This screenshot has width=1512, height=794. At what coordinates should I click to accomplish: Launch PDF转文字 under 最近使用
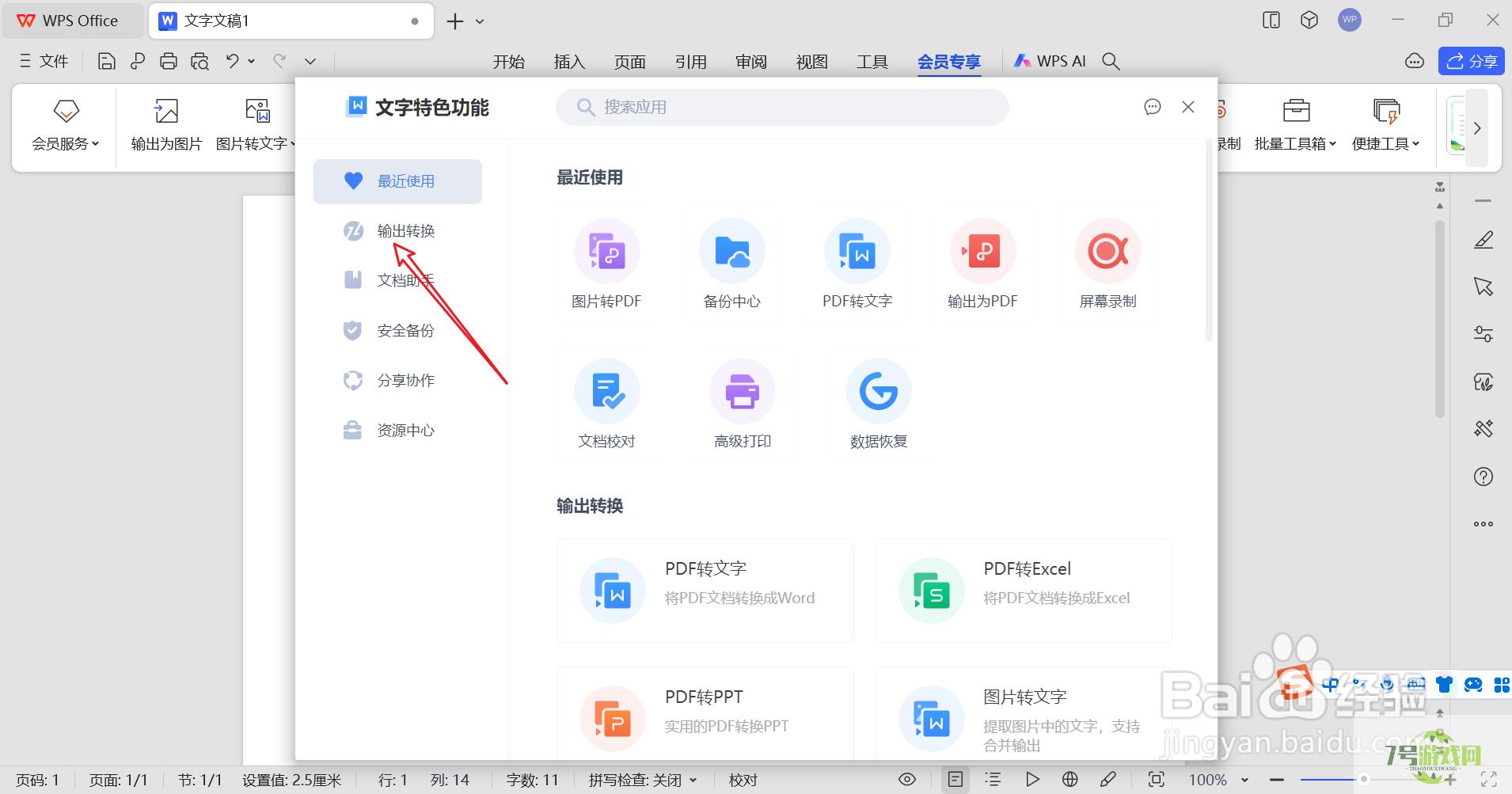click(857, 251)
